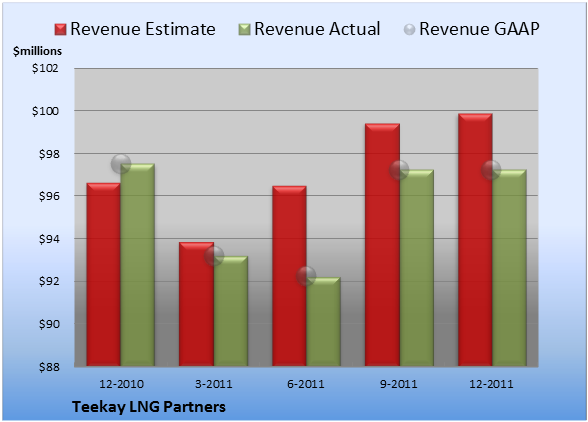
Task: Click the red Revenue Estimate legend swatch
Action: click(x=60, y=30)
